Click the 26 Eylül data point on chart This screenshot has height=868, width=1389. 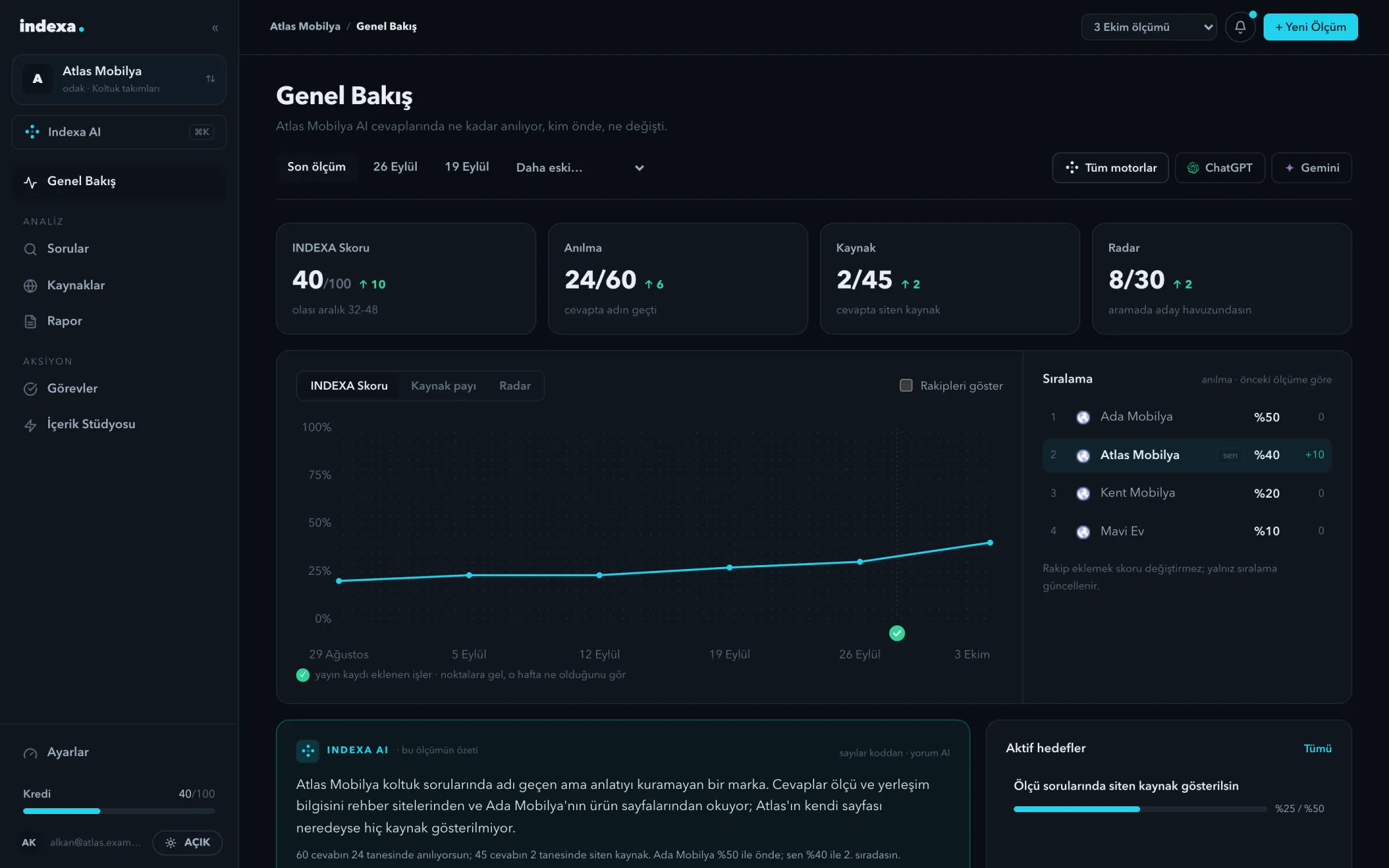[860, 561]
